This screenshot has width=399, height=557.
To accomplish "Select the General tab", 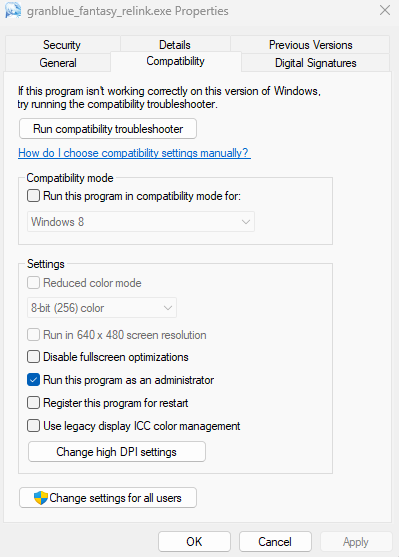I will pos(58,63).
